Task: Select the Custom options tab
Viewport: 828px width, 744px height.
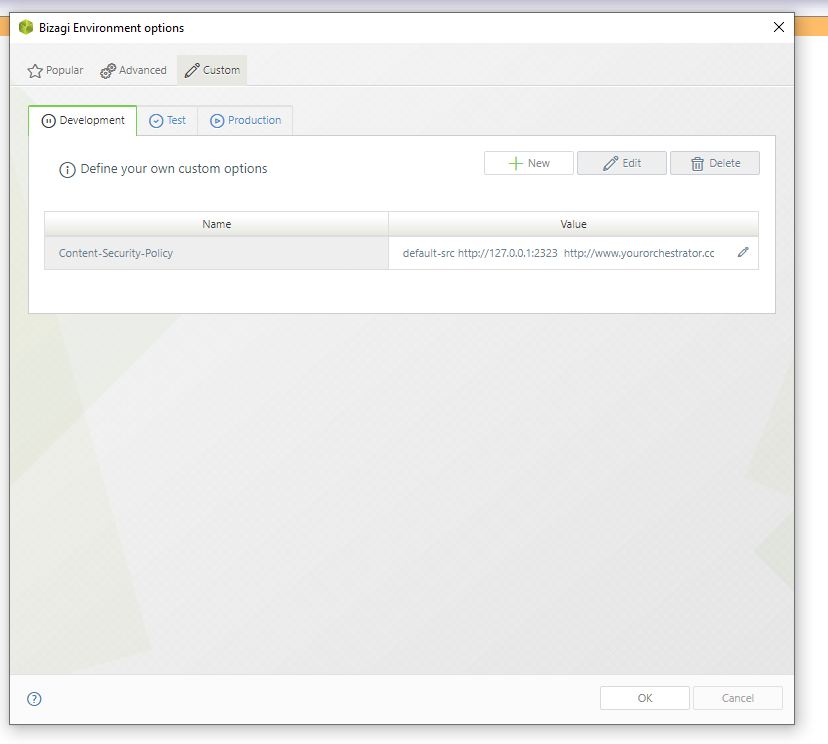Action: click(x=212, y=70)
